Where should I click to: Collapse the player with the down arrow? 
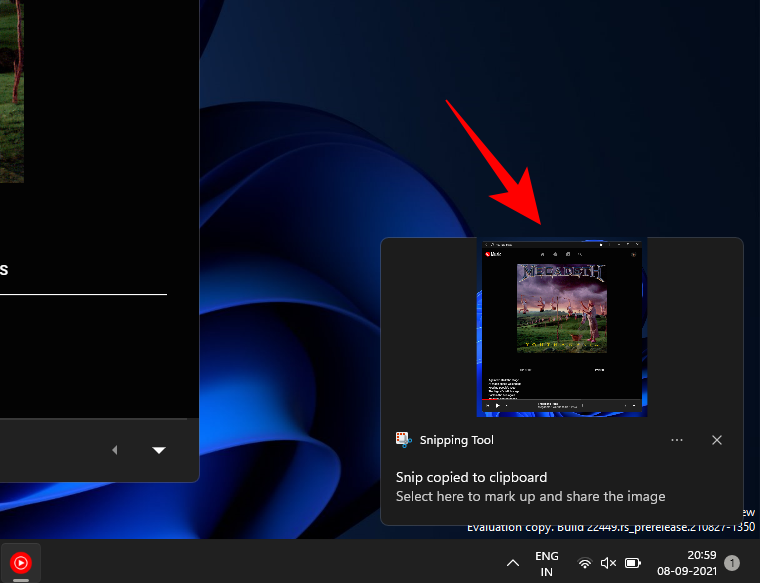158,450
